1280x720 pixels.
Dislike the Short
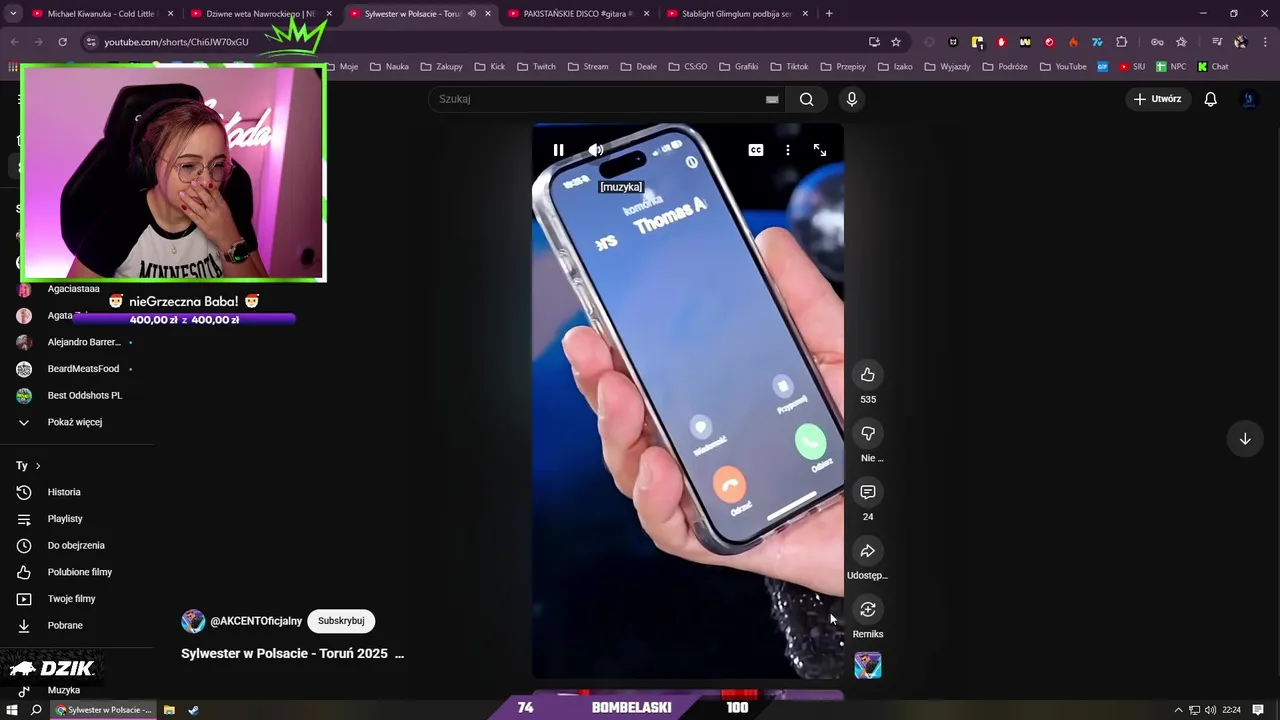pyautogui.click(x=868, y=433)
